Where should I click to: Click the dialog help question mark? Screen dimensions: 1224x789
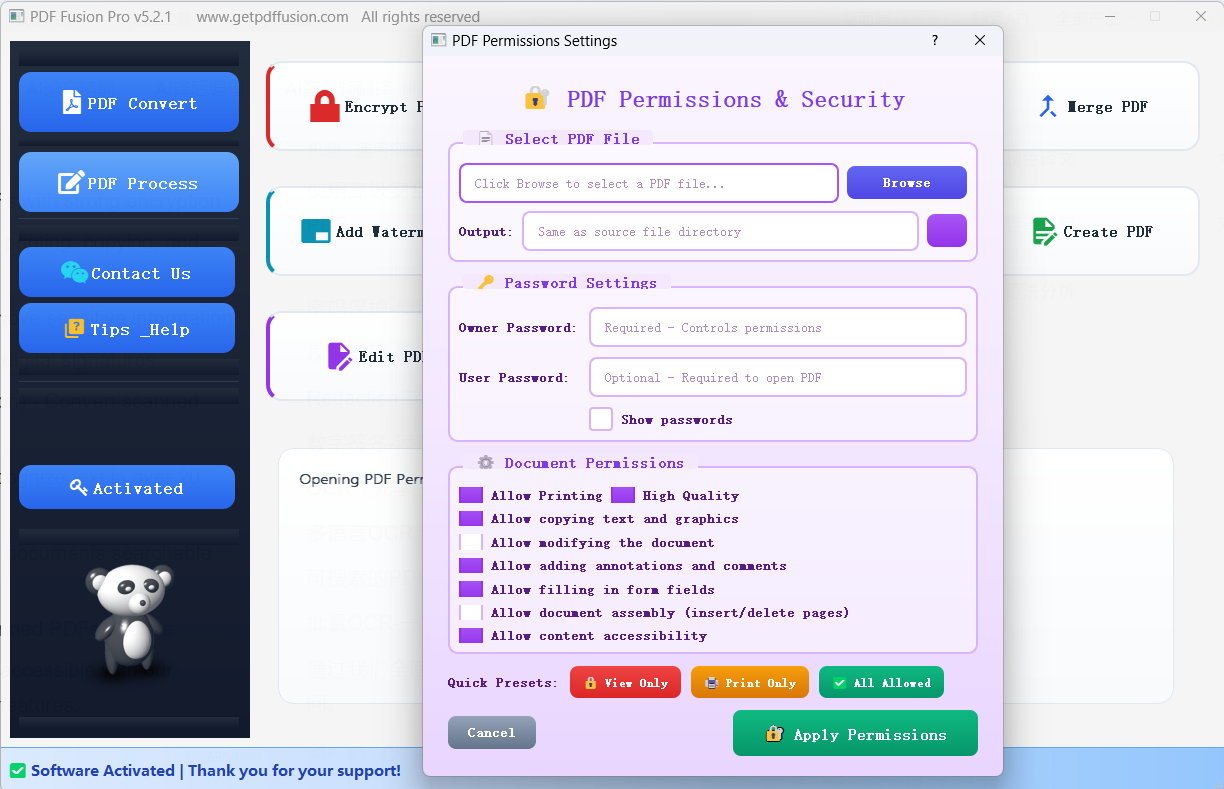coord(935,41)
